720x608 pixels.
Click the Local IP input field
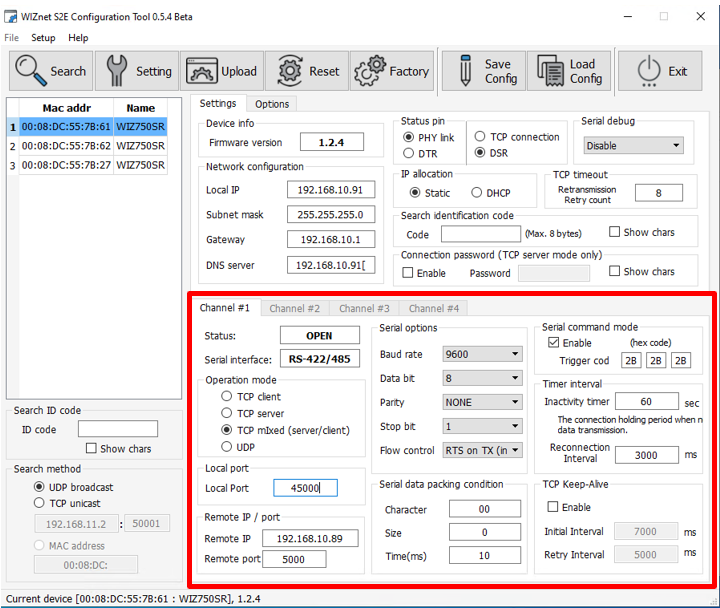click(x=331, y=190)
